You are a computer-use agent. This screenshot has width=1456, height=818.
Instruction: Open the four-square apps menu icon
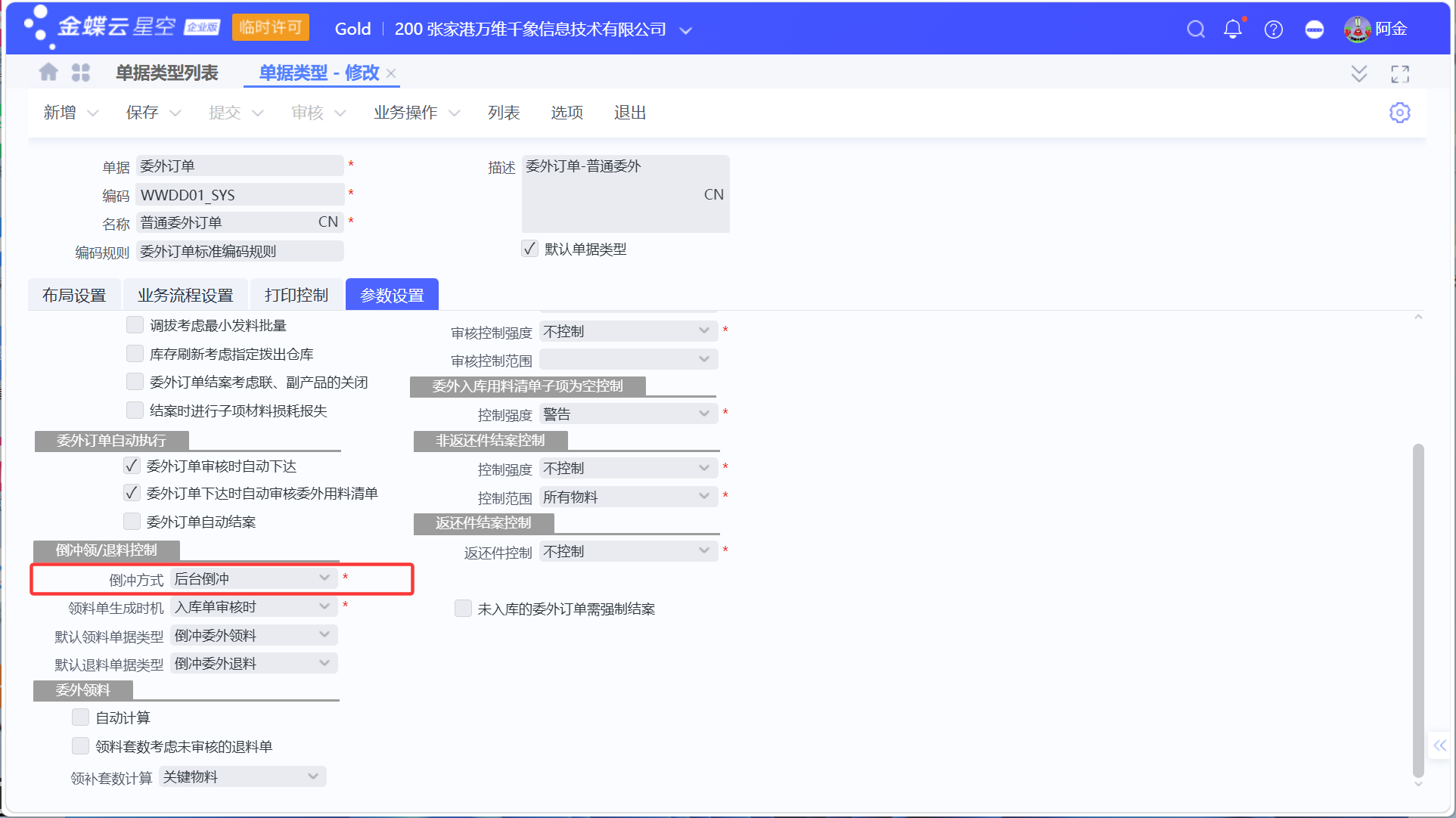tap(81, 72)
